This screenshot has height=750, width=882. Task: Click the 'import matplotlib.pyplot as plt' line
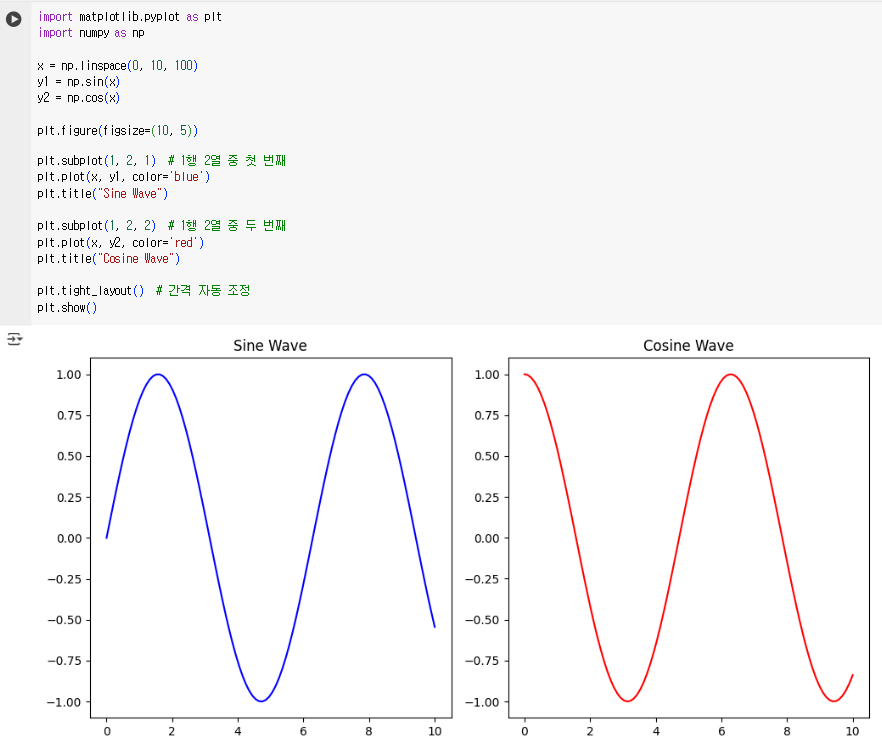point(130,17)
